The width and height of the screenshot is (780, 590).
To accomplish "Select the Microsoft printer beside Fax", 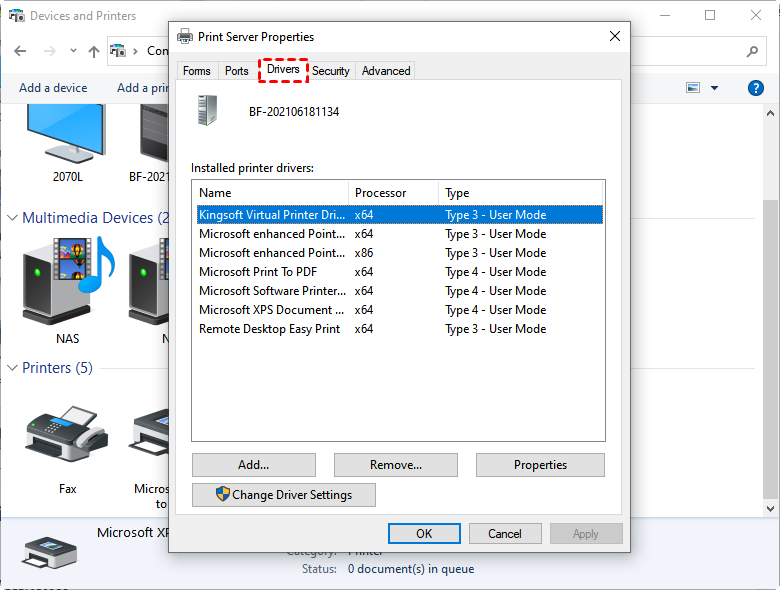I will [150, 457].
